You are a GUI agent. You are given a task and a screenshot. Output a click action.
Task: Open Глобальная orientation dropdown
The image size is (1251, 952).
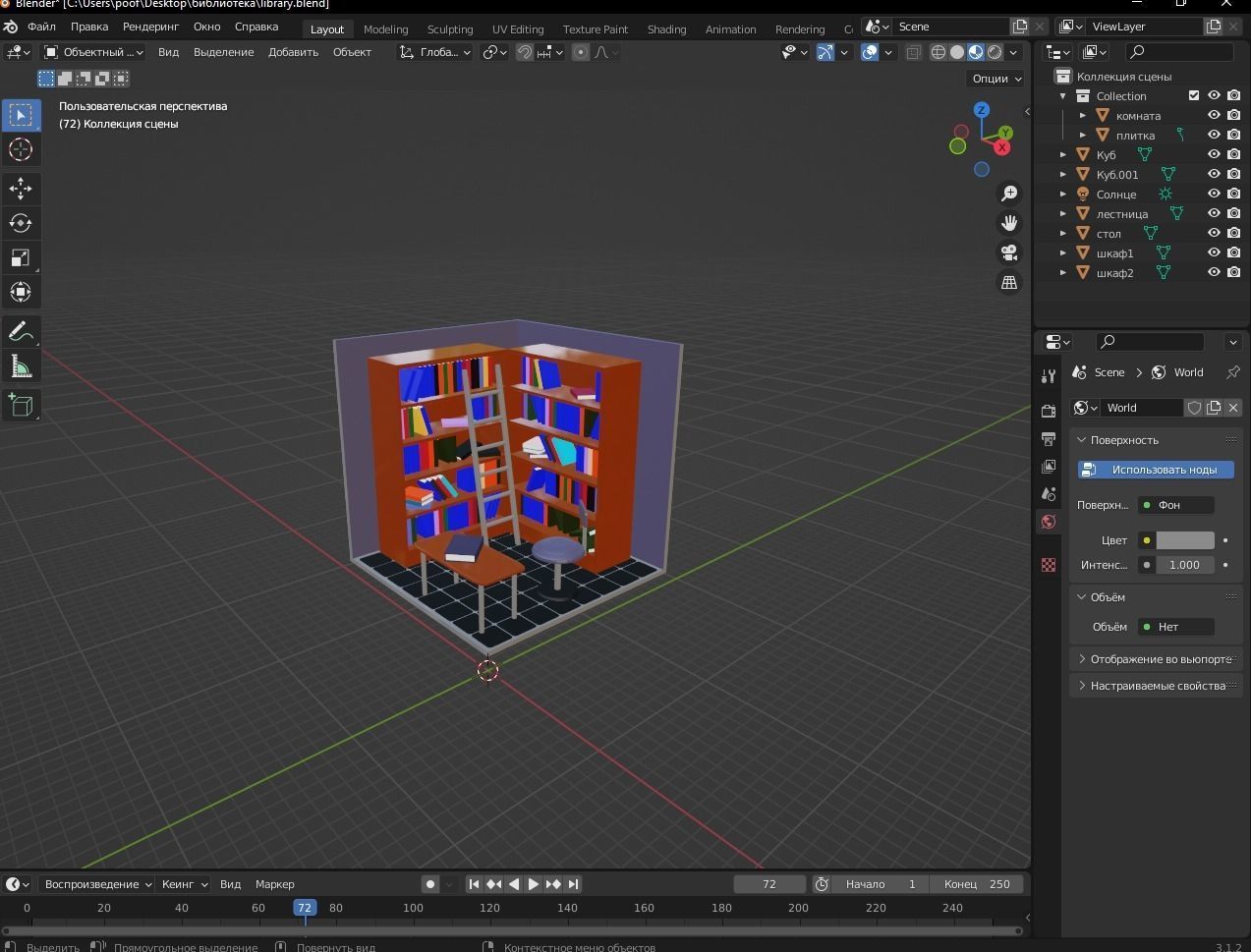point(434,52)
